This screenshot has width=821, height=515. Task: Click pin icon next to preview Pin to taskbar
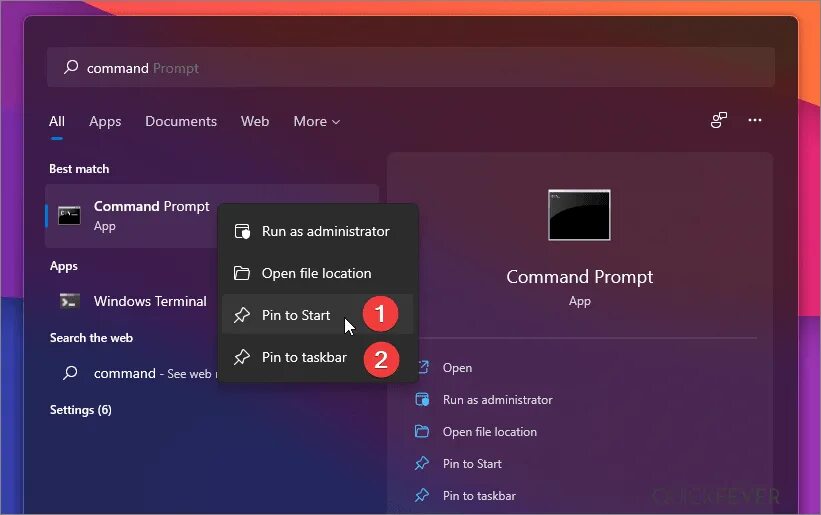click(422, 496)
